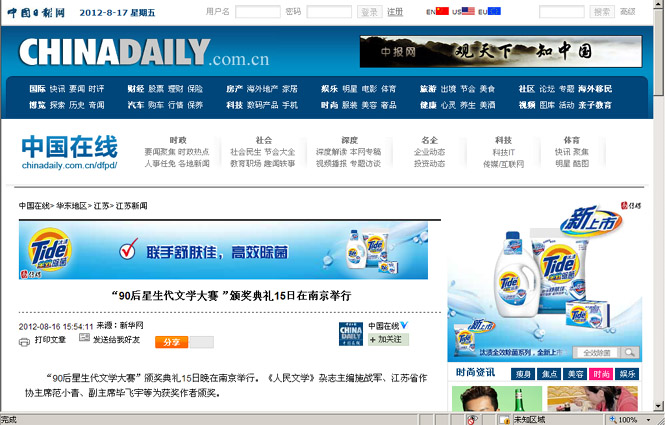Screen dimensions: 665x425
Task: Click the 用户名 username input field
Action: pyautogui.click(x=257, y=12)
